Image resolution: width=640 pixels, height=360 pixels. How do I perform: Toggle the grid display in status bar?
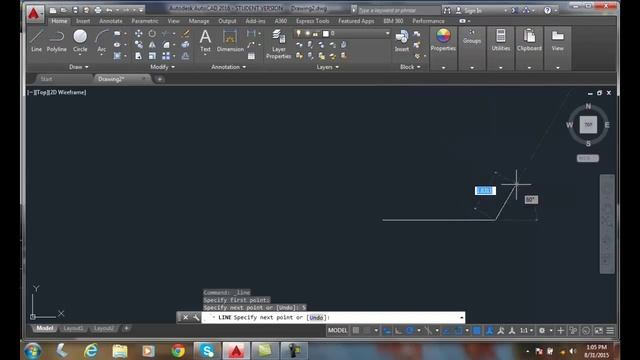point(356,331)
